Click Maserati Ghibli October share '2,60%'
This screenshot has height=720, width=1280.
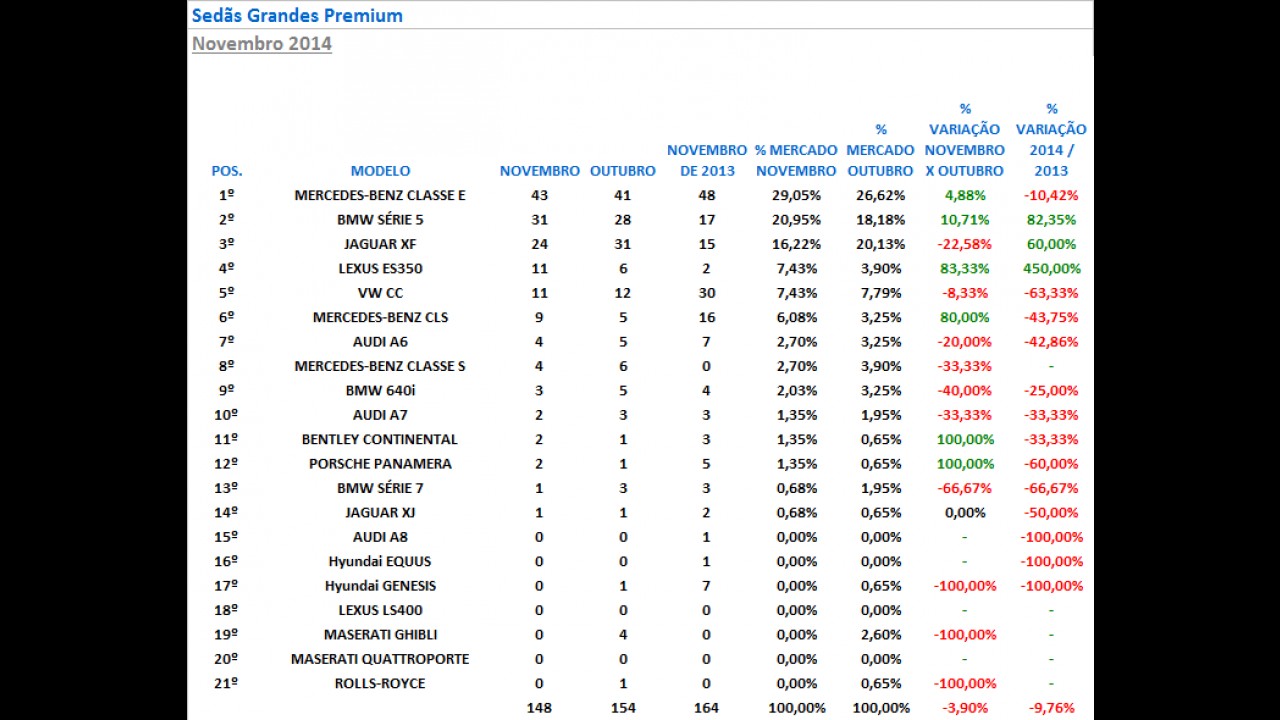(881, 635)
